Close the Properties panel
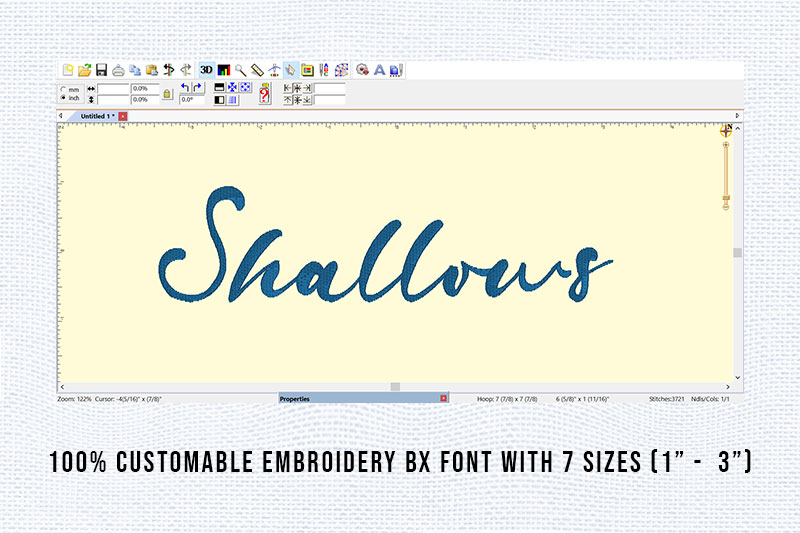Viewport: 800px width, 533px height. click(443, 398)
